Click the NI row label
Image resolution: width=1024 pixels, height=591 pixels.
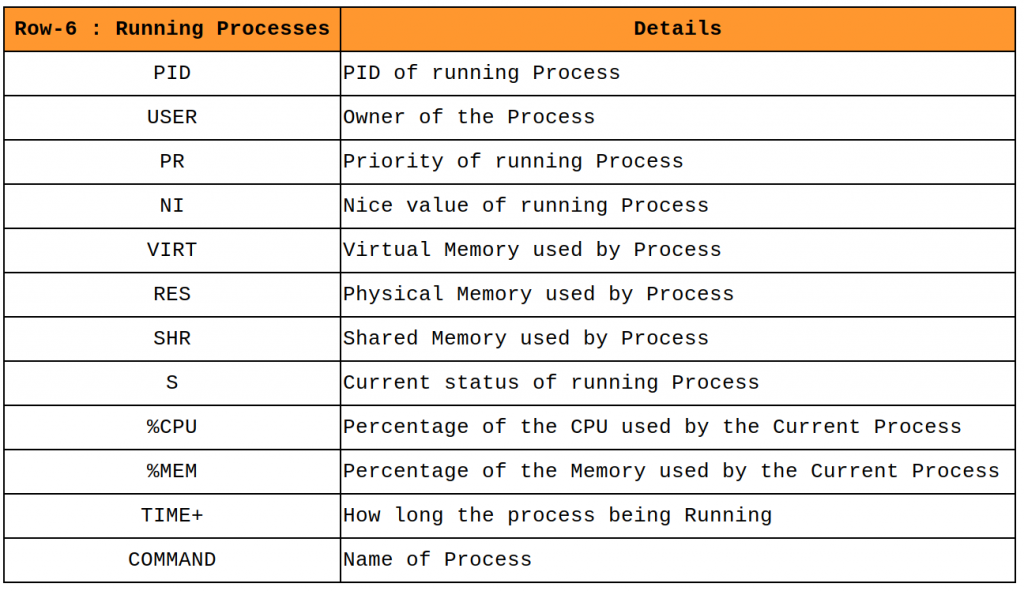tap(172, 205)
